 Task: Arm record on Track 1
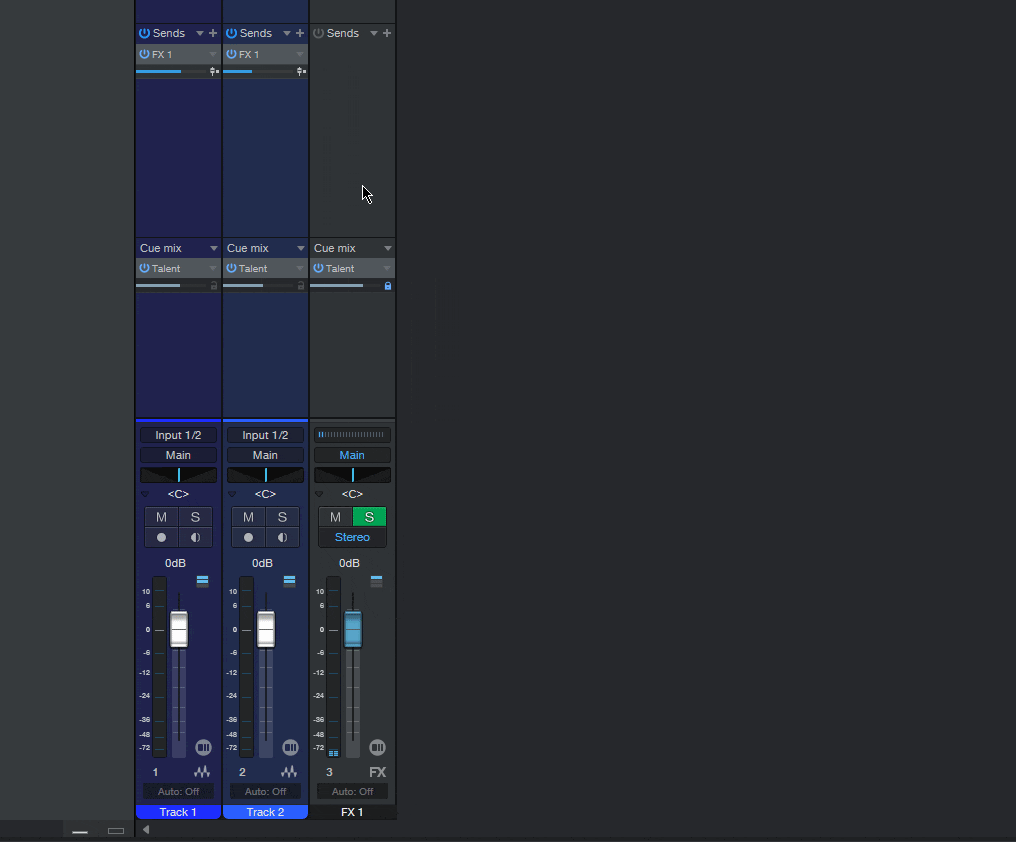tap(161, 537)
